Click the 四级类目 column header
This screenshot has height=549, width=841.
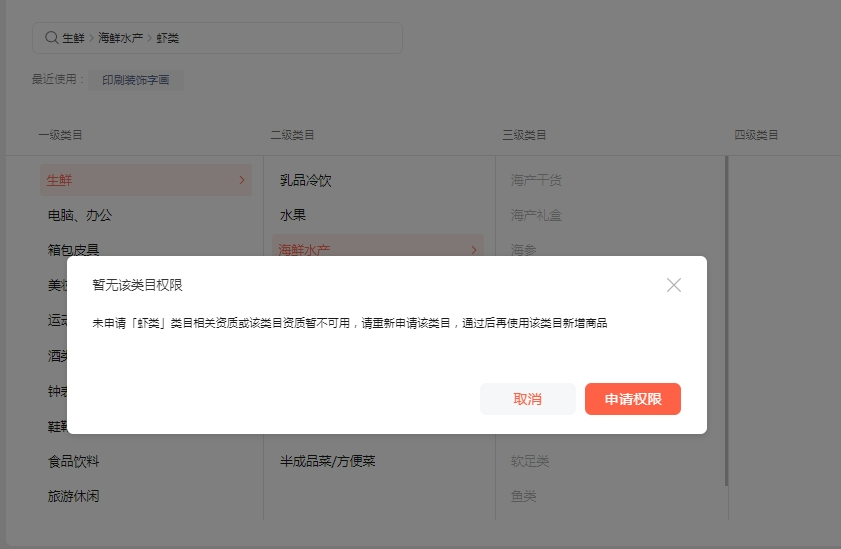click(756, 135)
